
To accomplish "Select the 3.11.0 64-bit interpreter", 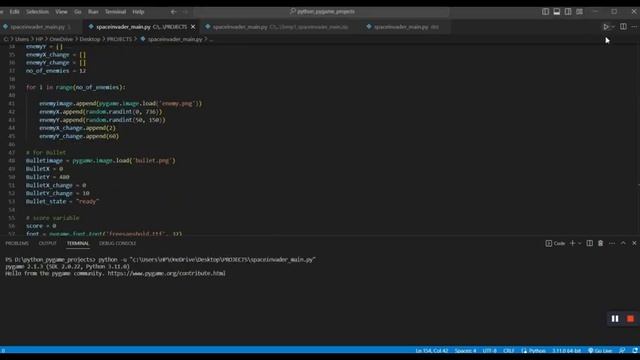I will 567,351.
